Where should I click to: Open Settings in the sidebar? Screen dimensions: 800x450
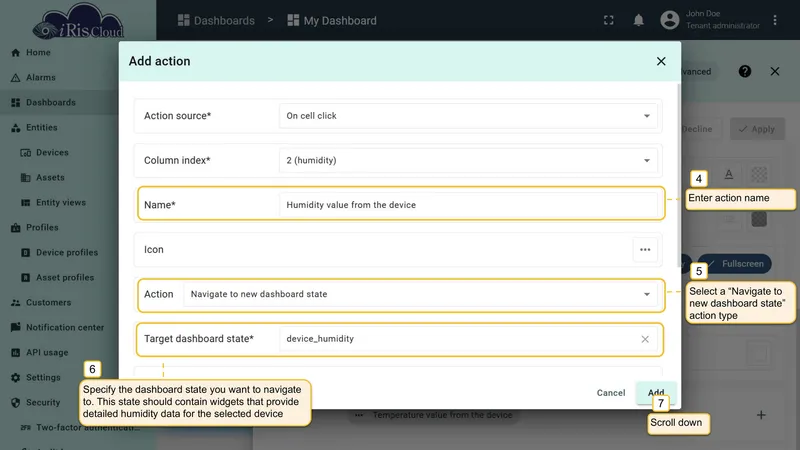[x=43, y=378]
